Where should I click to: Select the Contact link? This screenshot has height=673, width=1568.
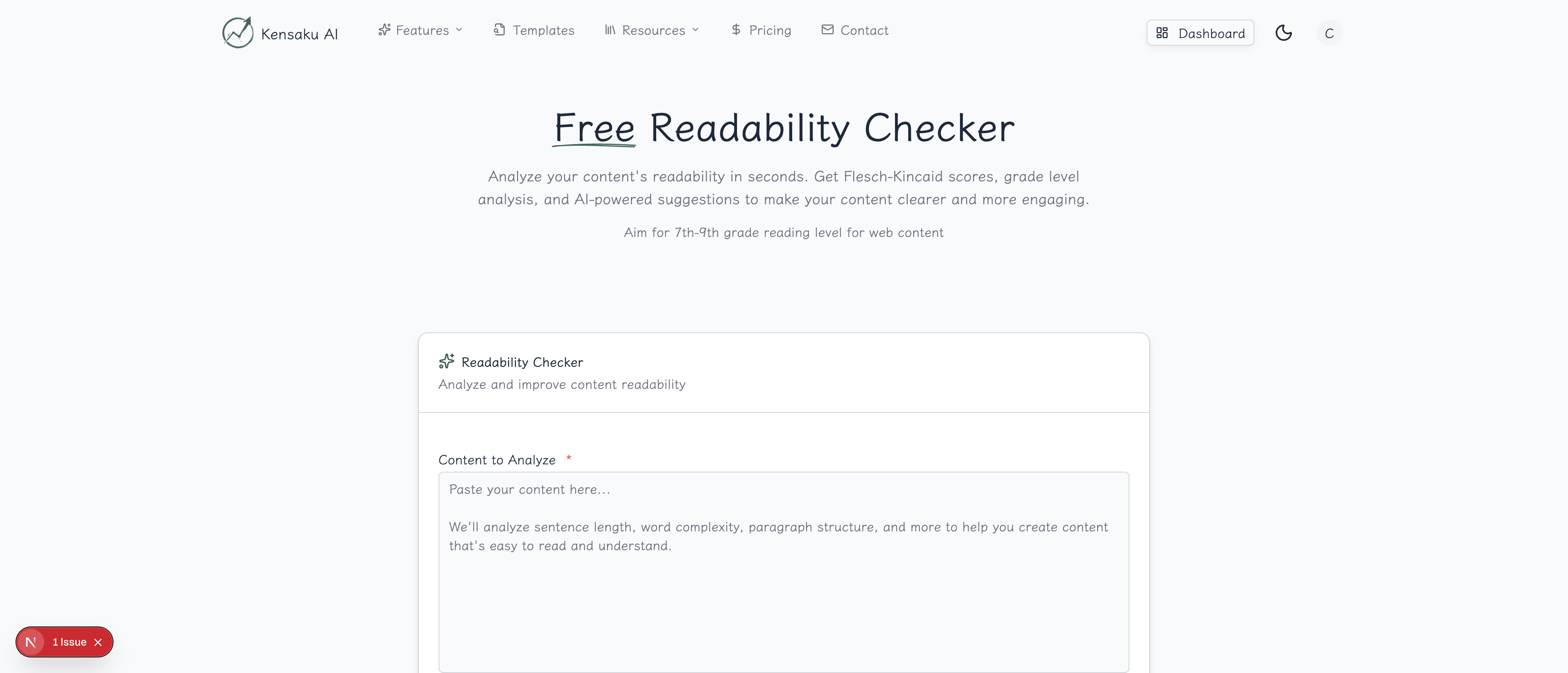tap(864, 29)
